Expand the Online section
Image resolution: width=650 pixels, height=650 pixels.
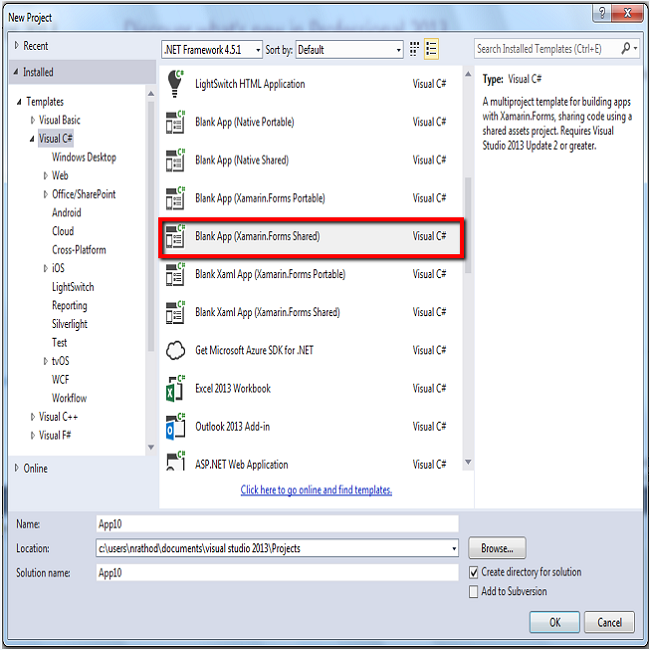(17, 468)
